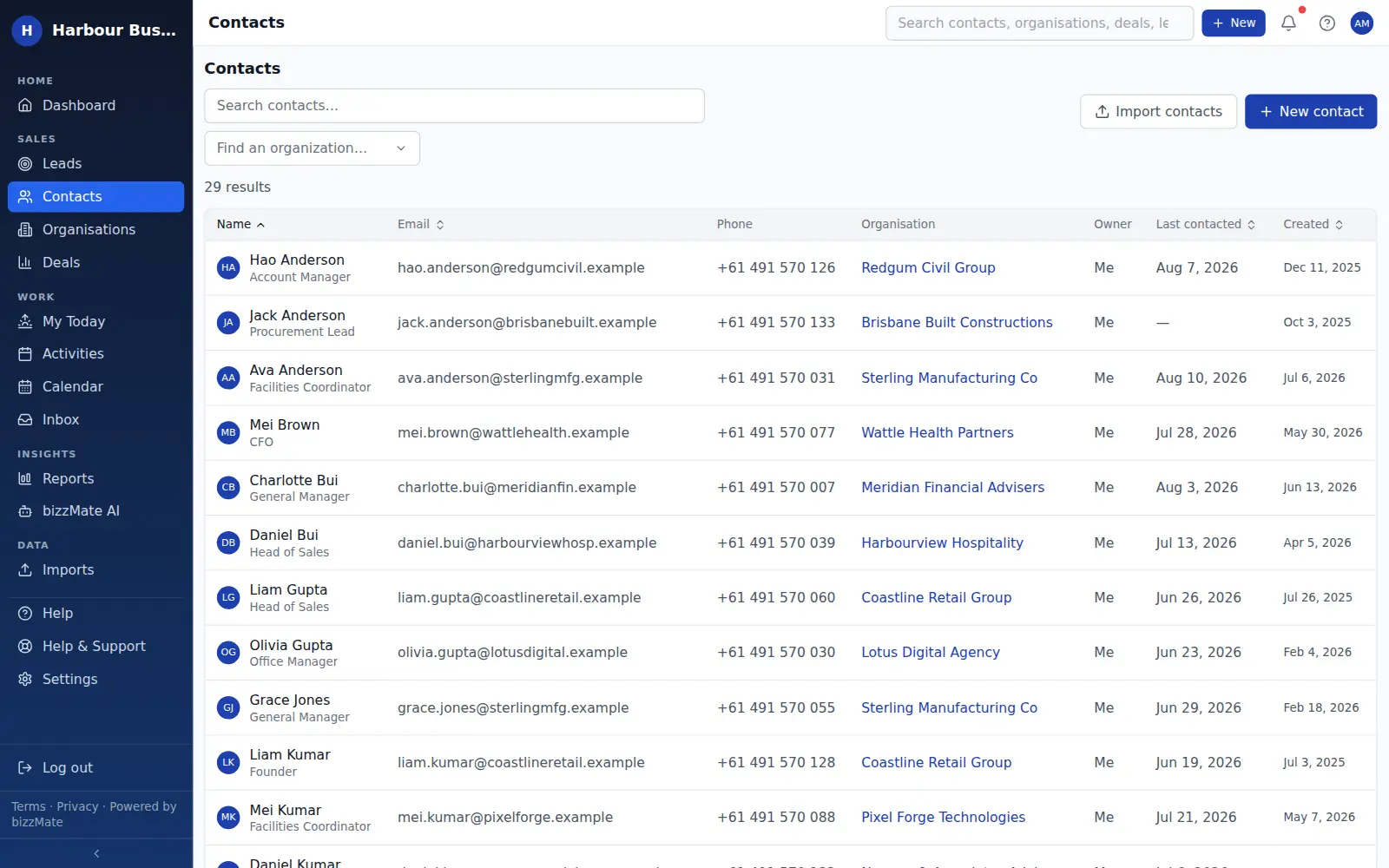Screen dimensions: 1389x868
Task: Open My Today in sidebar
Action: click(95, 321)
